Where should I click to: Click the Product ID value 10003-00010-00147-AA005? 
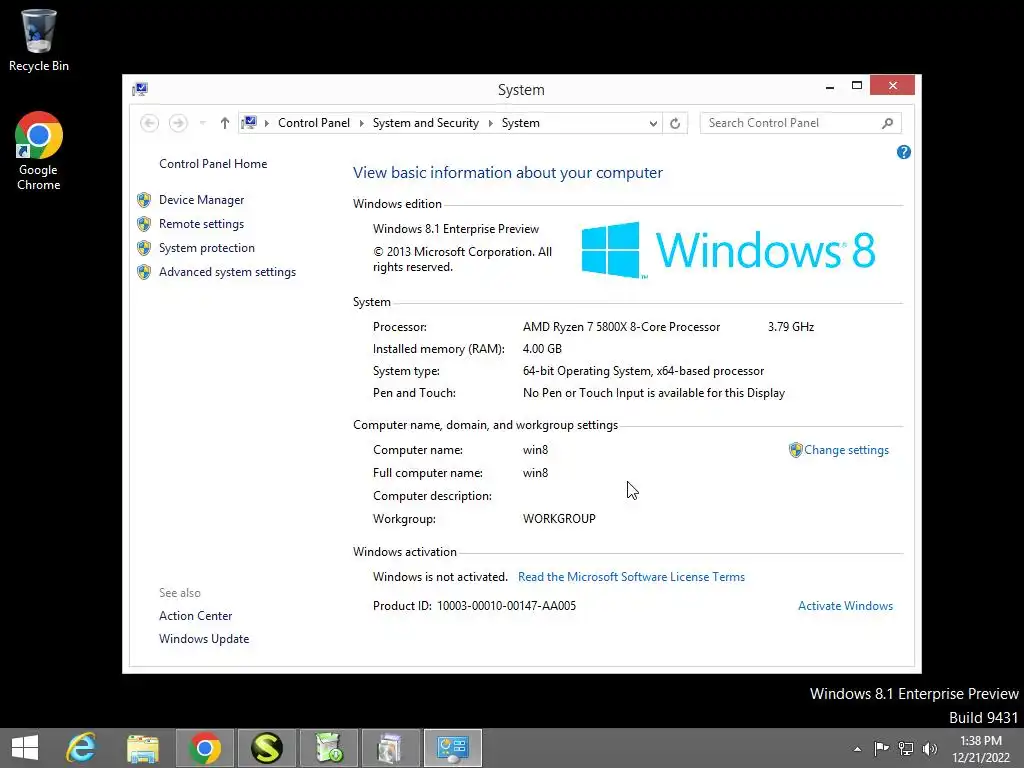pos(506,606)
